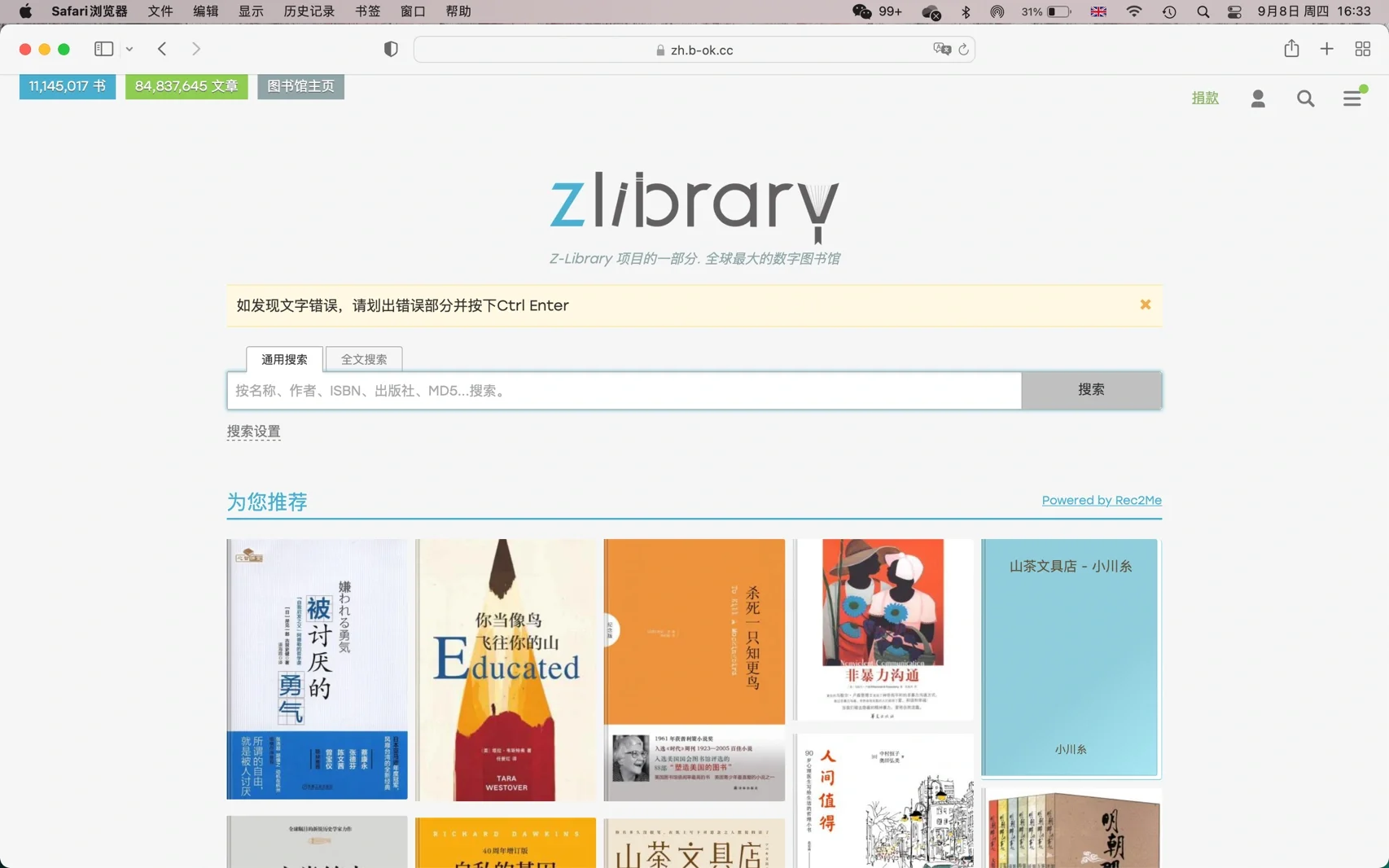Click the header search magnifier icon
Viewport: 1389px width, 868px height.
point(1306,99)
